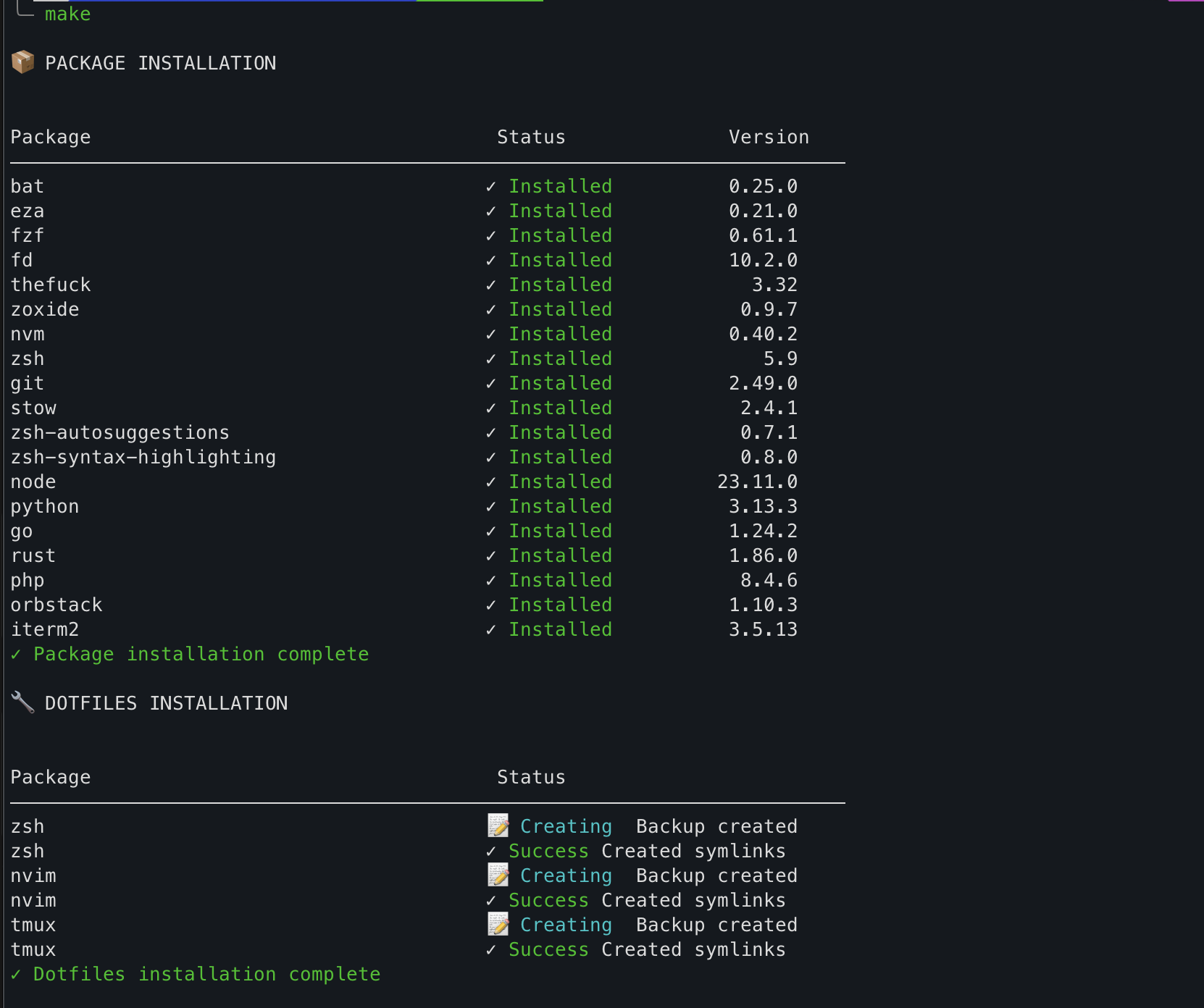The height and width of the screenshot is (1008, 1204).
Task: Click version 0.21.0 of eza
Action: click(x=764, y=211)
